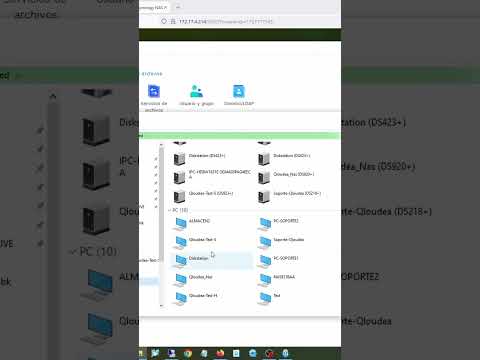Select the Test computer entry
The image size is (480, 360).
coord(269,298)
